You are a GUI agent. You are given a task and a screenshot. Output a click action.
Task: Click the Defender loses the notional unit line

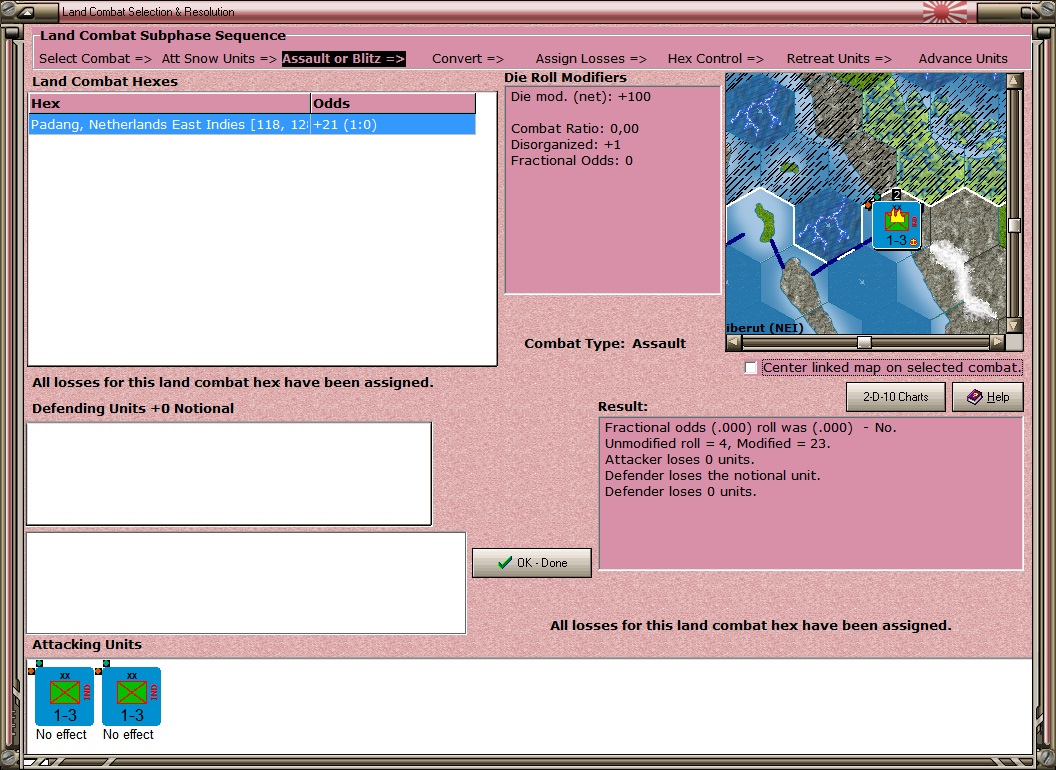pyautogui.click(x=712, y=476)
